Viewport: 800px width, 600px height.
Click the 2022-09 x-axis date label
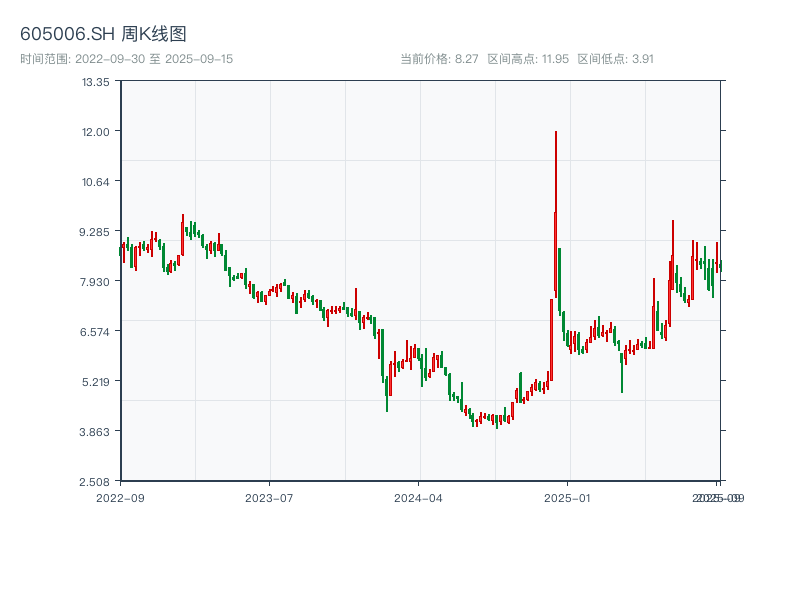tap(120, 497)
